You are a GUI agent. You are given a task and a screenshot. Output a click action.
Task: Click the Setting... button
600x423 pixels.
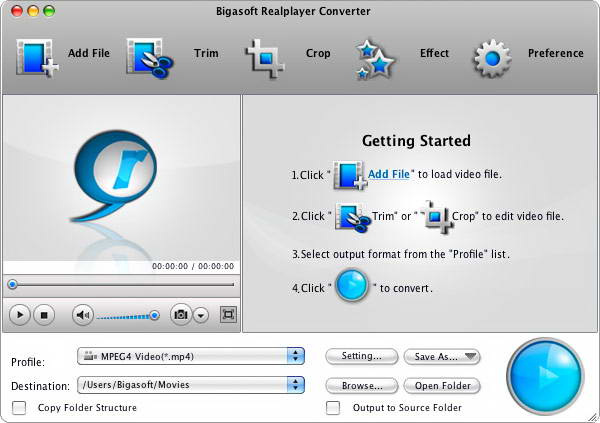(x=361, y=356)
